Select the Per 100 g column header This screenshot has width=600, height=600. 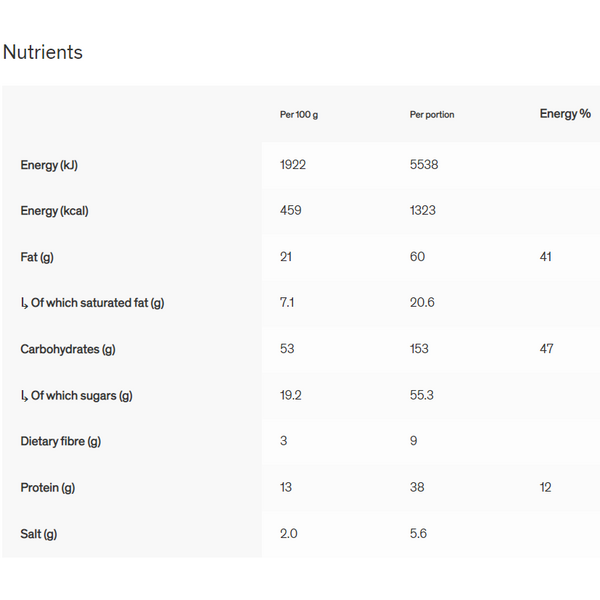[x=299, y=115]
